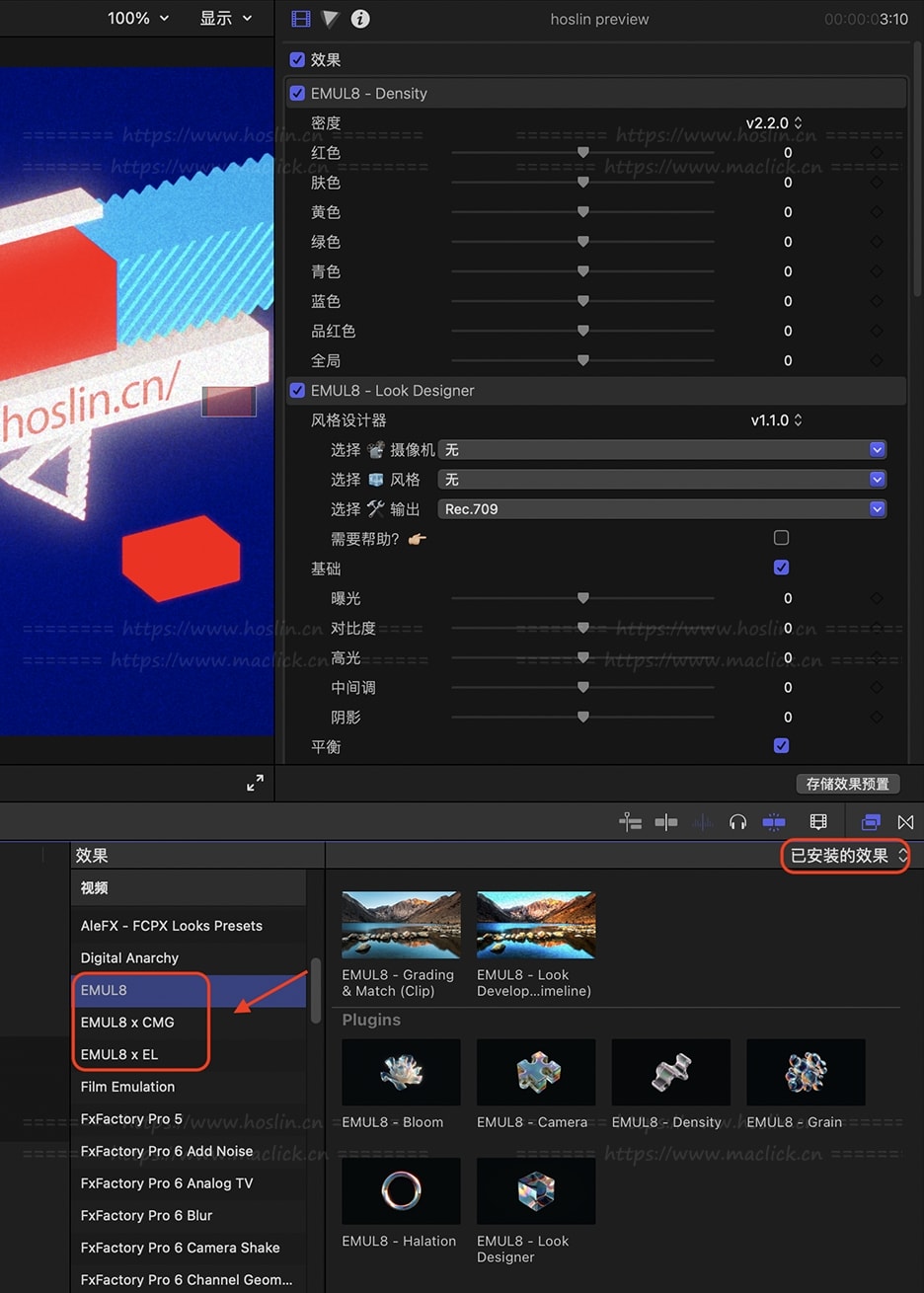Click the viewer fullscreen expand arrows icon
The width and height of the screenshot is (924, 1293).
[x=255, y=783]
